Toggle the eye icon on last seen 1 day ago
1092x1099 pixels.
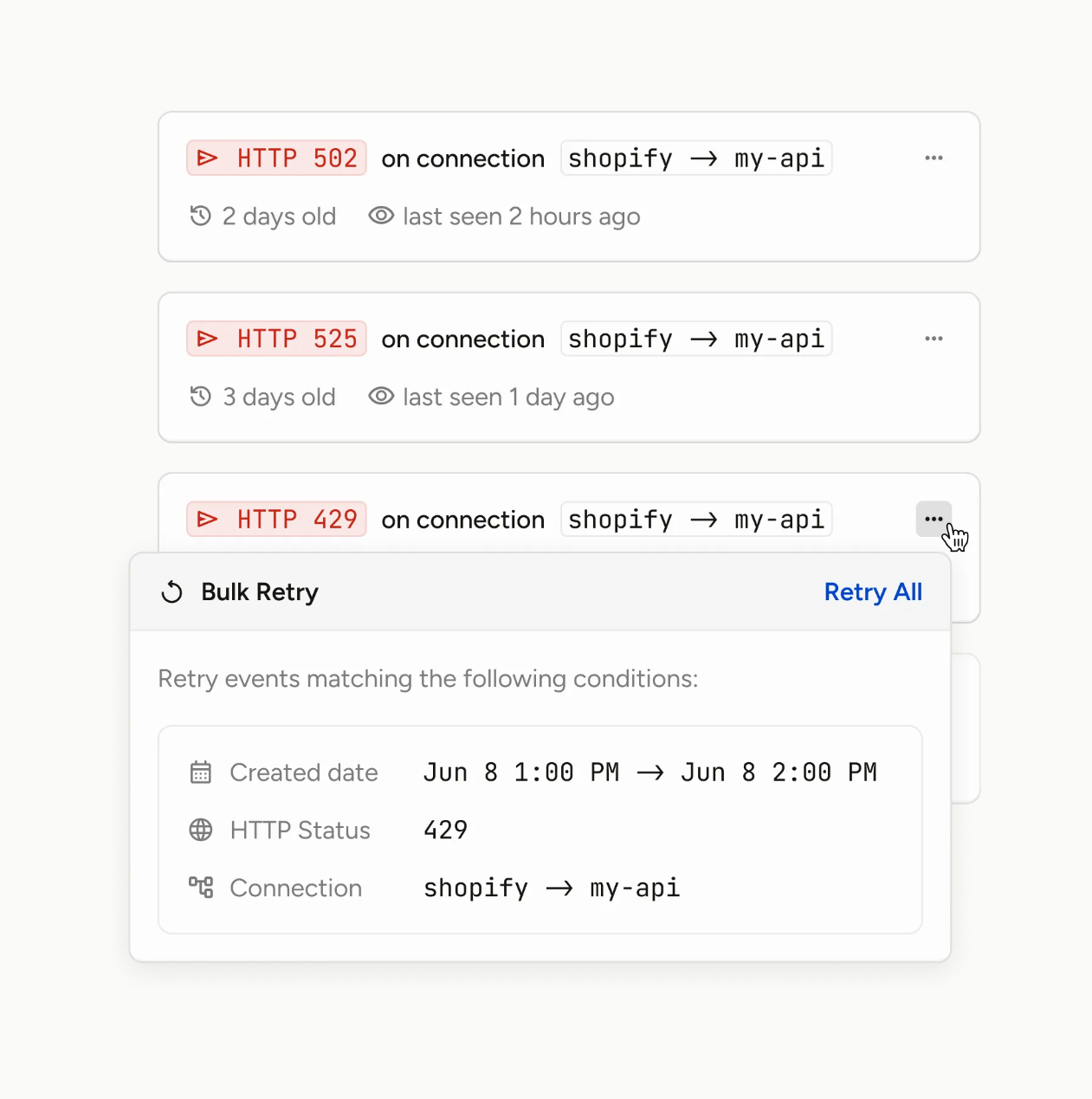pos(380,396)
